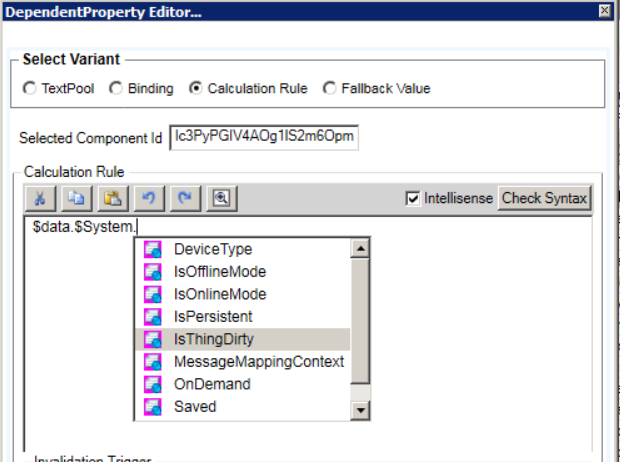Click the icon beside MessageMappingContext
Image resolution: width=620 pixels, height=462 pixels.
coord(153,362)
